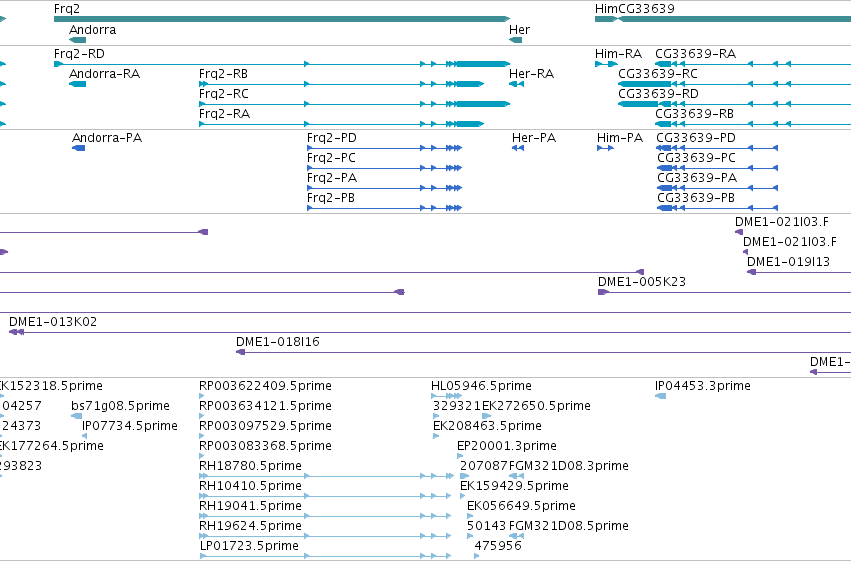Select the CG33639-PC protein label
The image size is (851, 561).
click(x=696, y=158)
